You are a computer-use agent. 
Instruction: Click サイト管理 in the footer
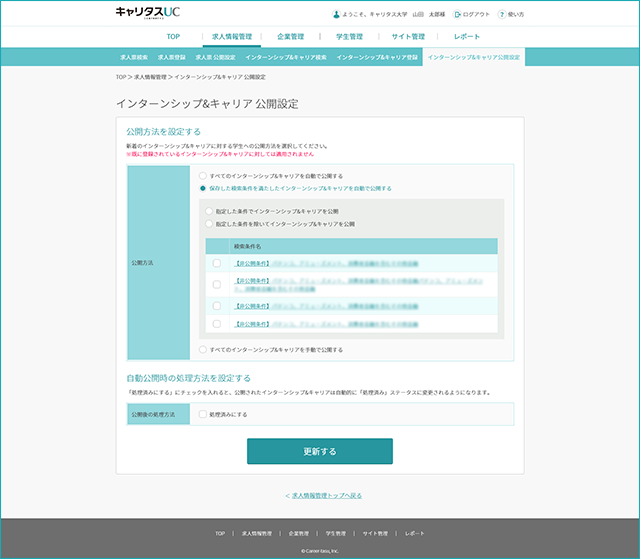(x=375, y=533)
